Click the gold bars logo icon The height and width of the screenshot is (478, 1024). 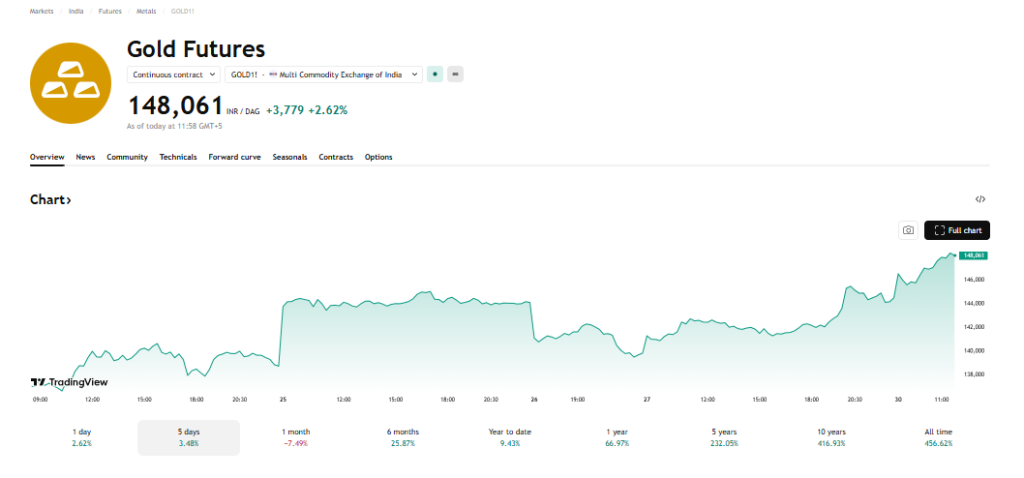tap(71, 83)
